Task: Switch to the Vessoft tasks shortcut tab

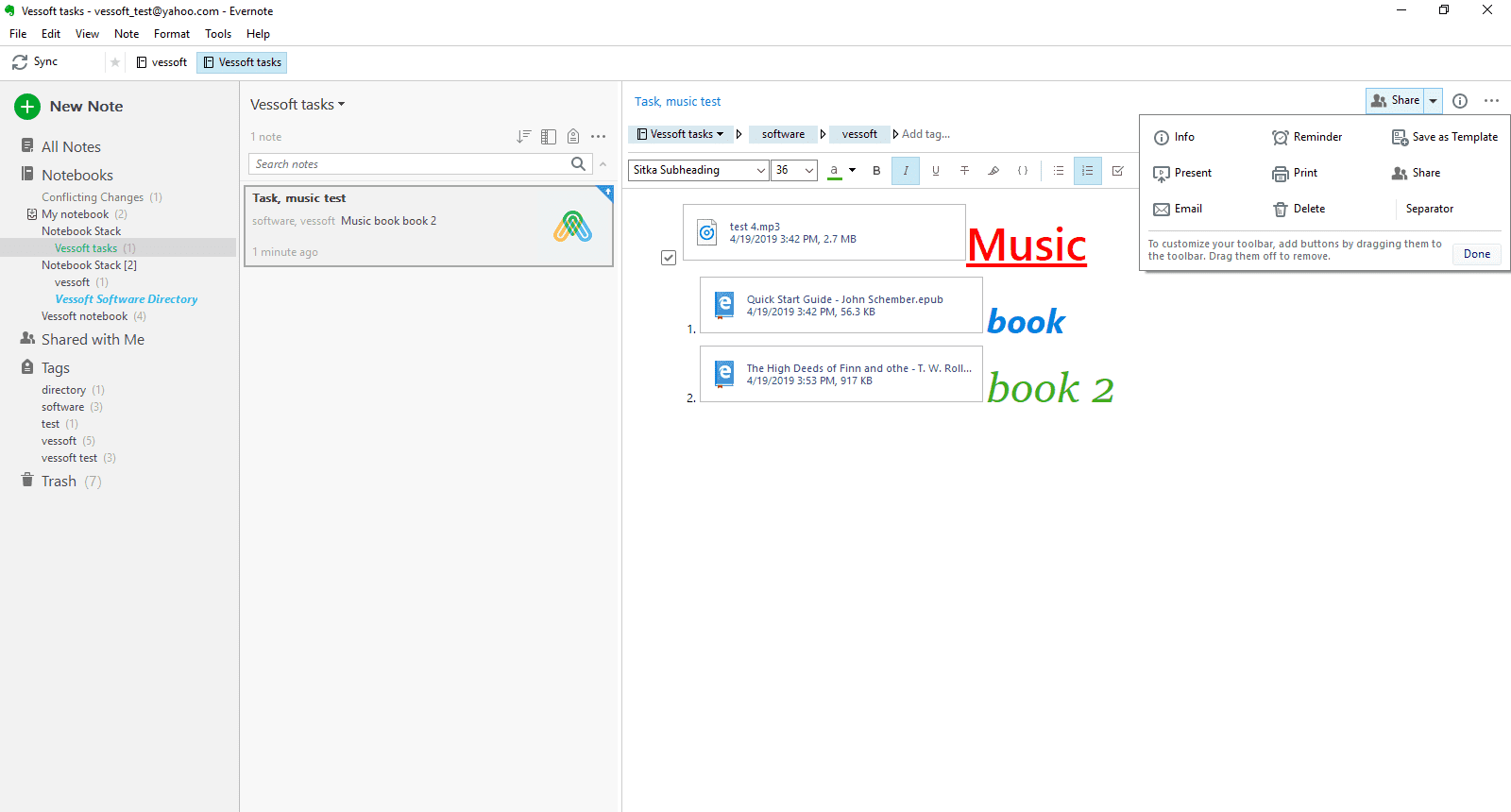Action: pyautogui.click(x=242, y=62)
